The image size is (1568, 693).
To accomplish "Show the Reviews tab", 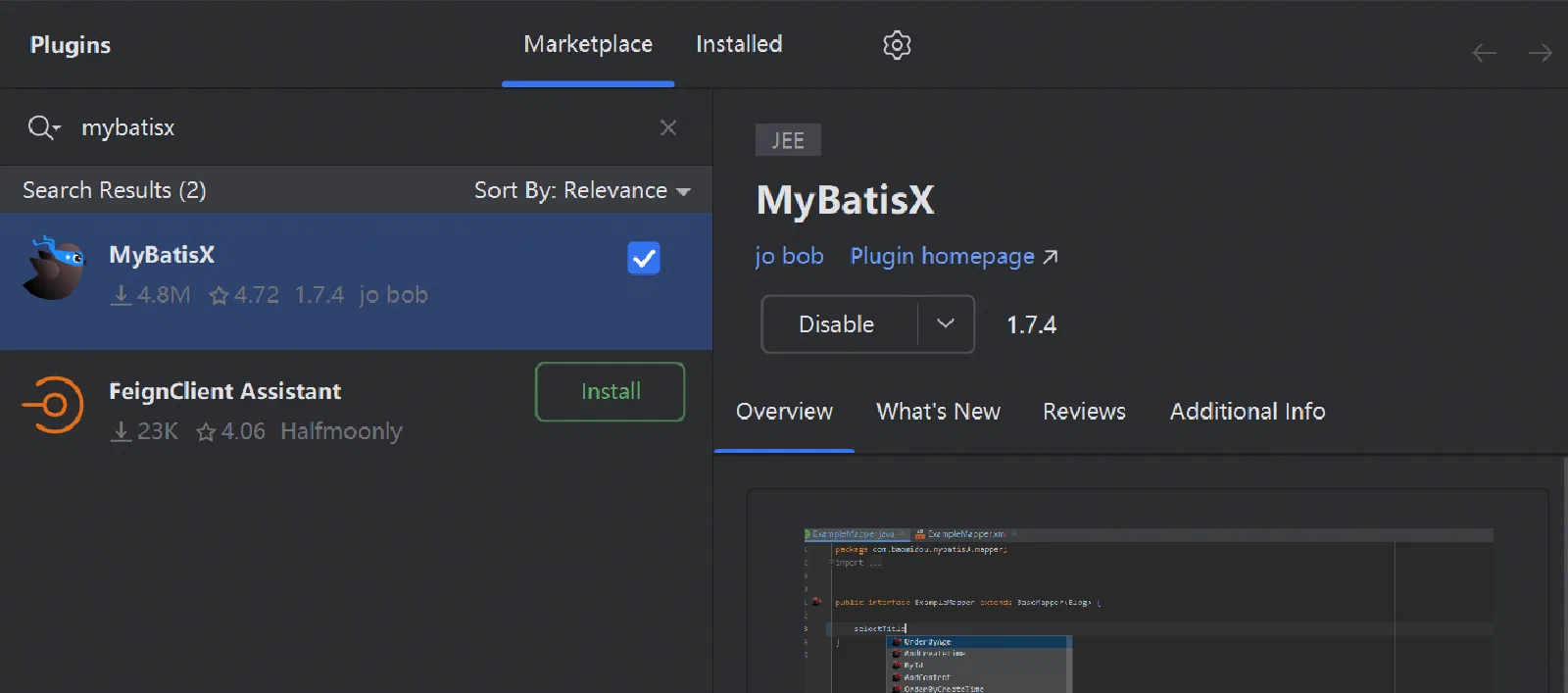I will coord(1084,412).
